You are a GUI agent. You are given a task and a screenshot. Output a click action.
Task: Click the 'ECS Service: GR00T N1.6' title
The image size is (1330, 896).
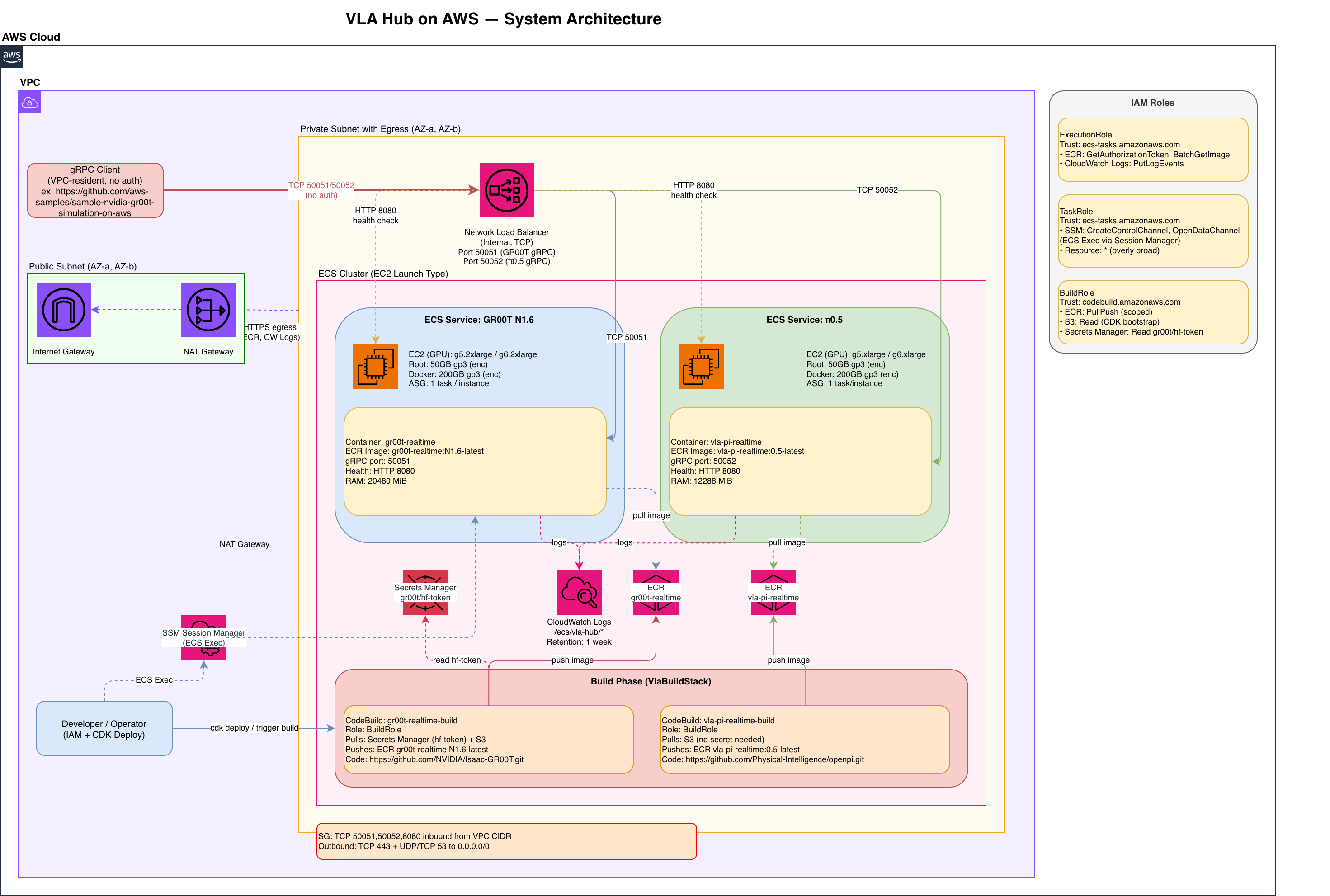coord(479,320)
